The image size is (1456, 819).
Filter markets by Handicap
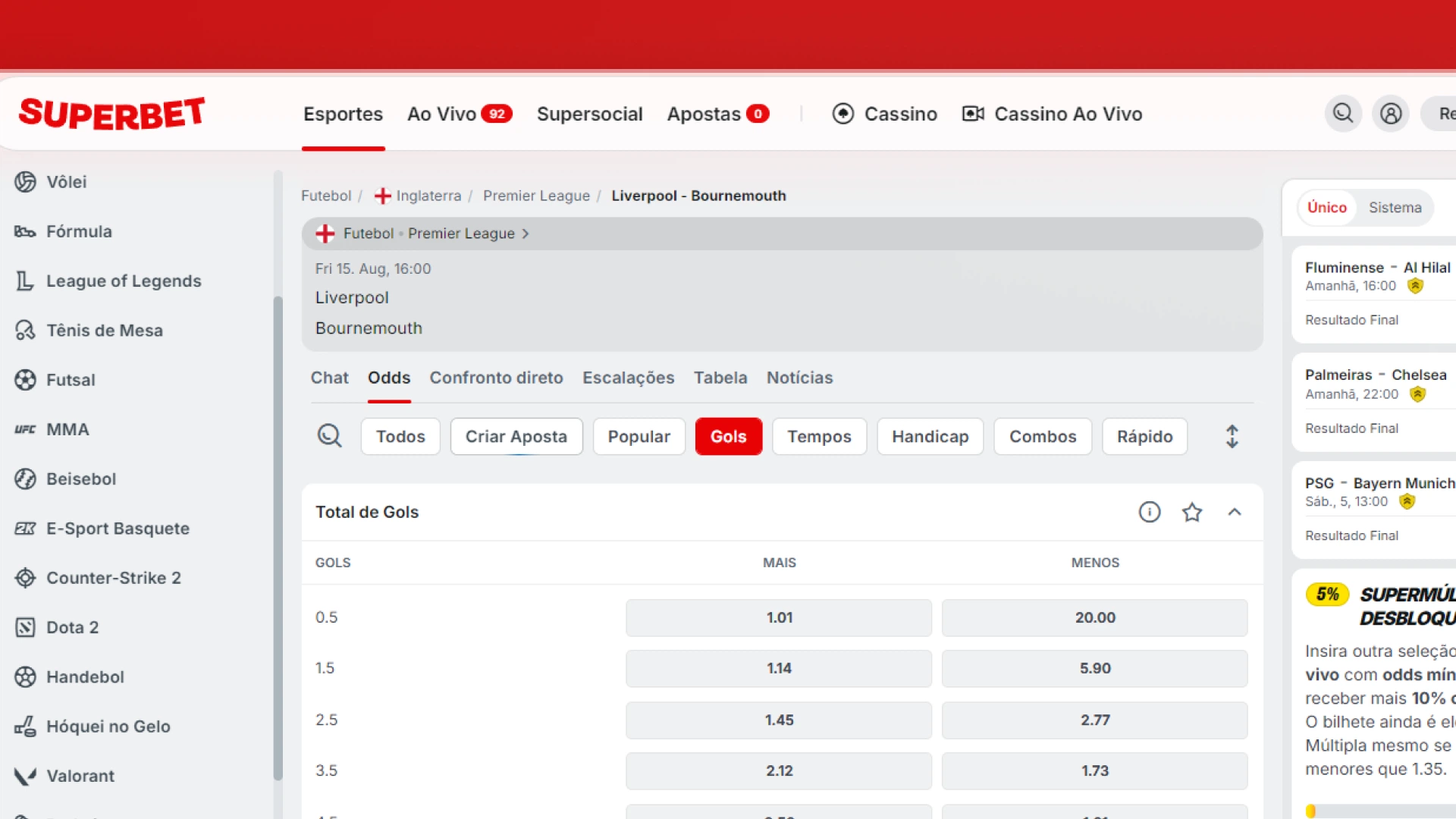tap(930, 437)
